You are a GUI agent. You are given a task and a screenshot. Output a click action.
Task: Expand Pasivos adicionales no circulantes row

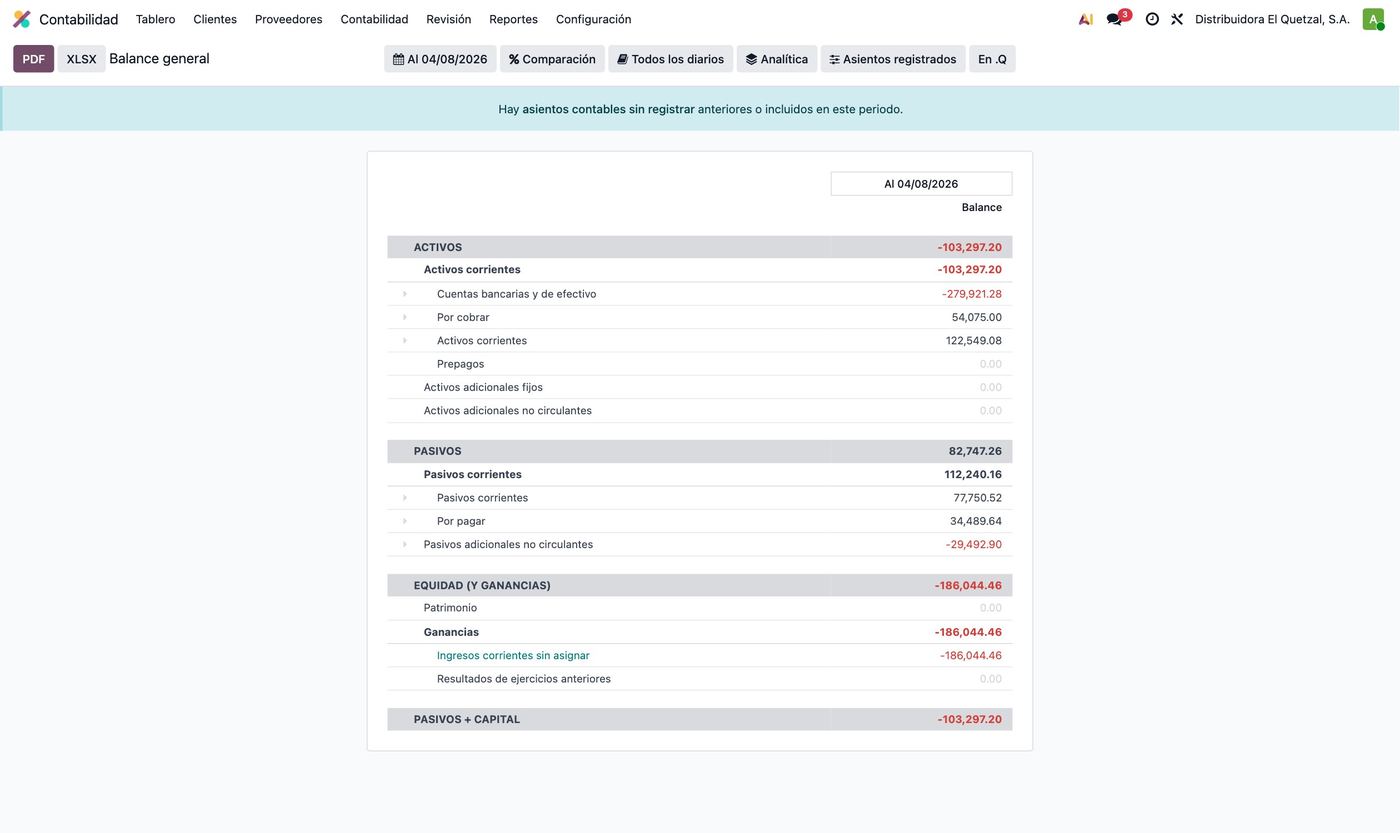pyautogui.click(x=405, y=545)
